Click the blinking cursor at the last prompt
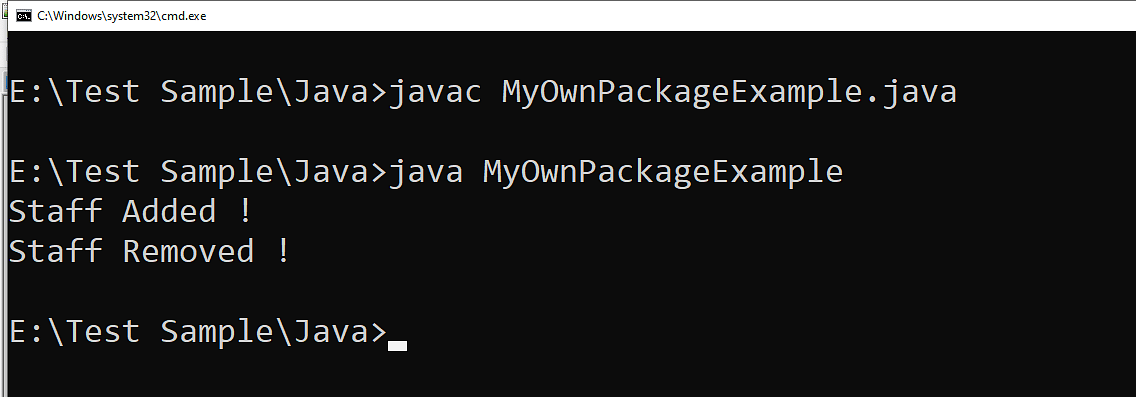Viewport: 1136px width, 397px height. [397, 346]
